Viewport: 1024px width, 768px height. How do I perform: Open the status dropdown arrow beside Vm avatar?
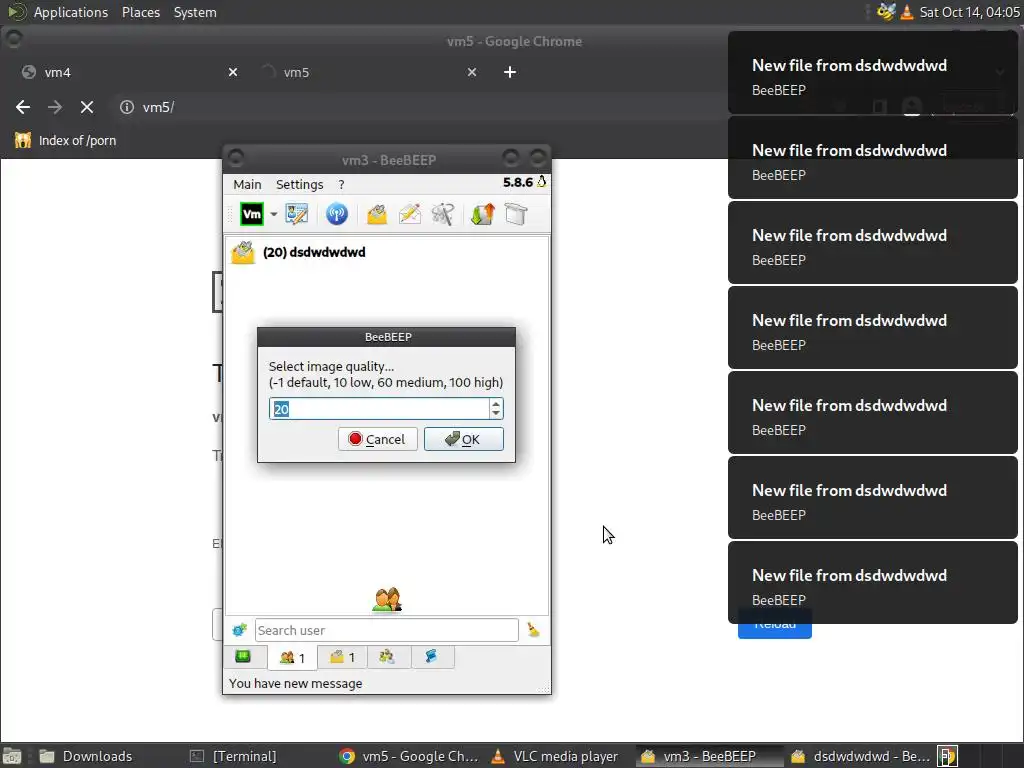pyautogui.click(x=274, y=214)
